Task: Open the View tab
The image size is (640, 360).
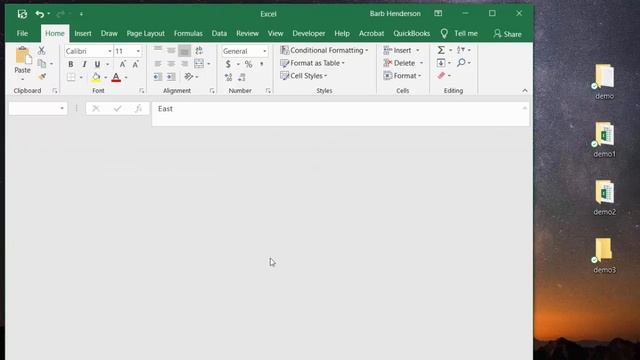Action: (276, 33)
